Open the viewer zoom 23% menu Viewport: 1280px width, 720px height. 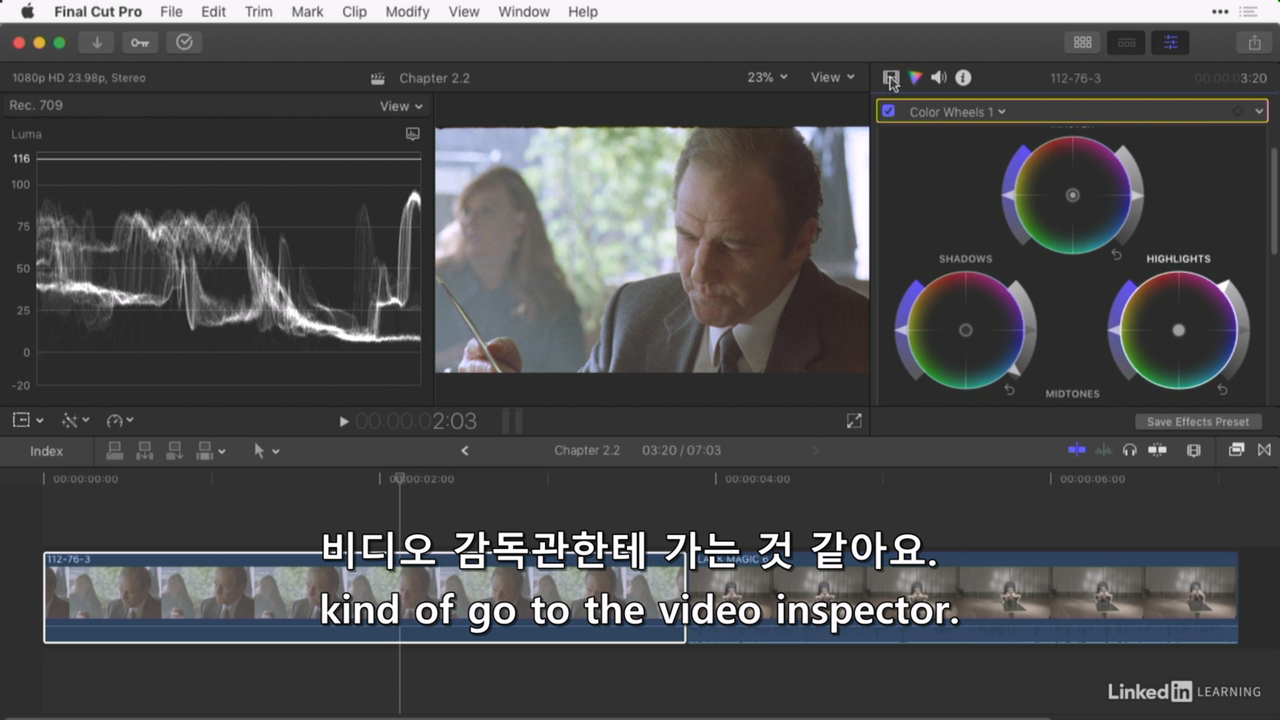pyautogui.click(x=767, y=77)
